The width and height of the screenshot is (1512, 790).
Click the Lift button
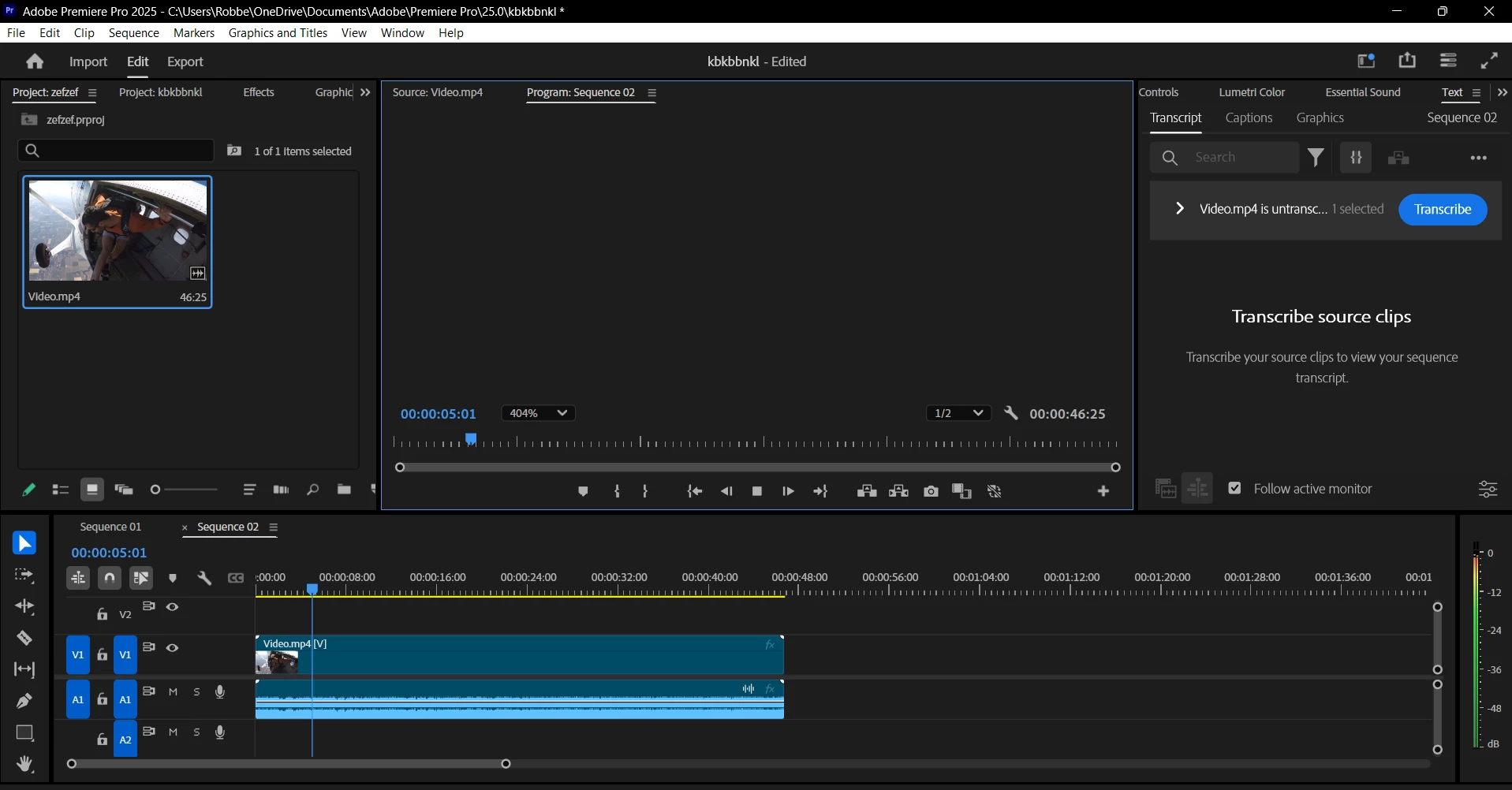[867, 491]
